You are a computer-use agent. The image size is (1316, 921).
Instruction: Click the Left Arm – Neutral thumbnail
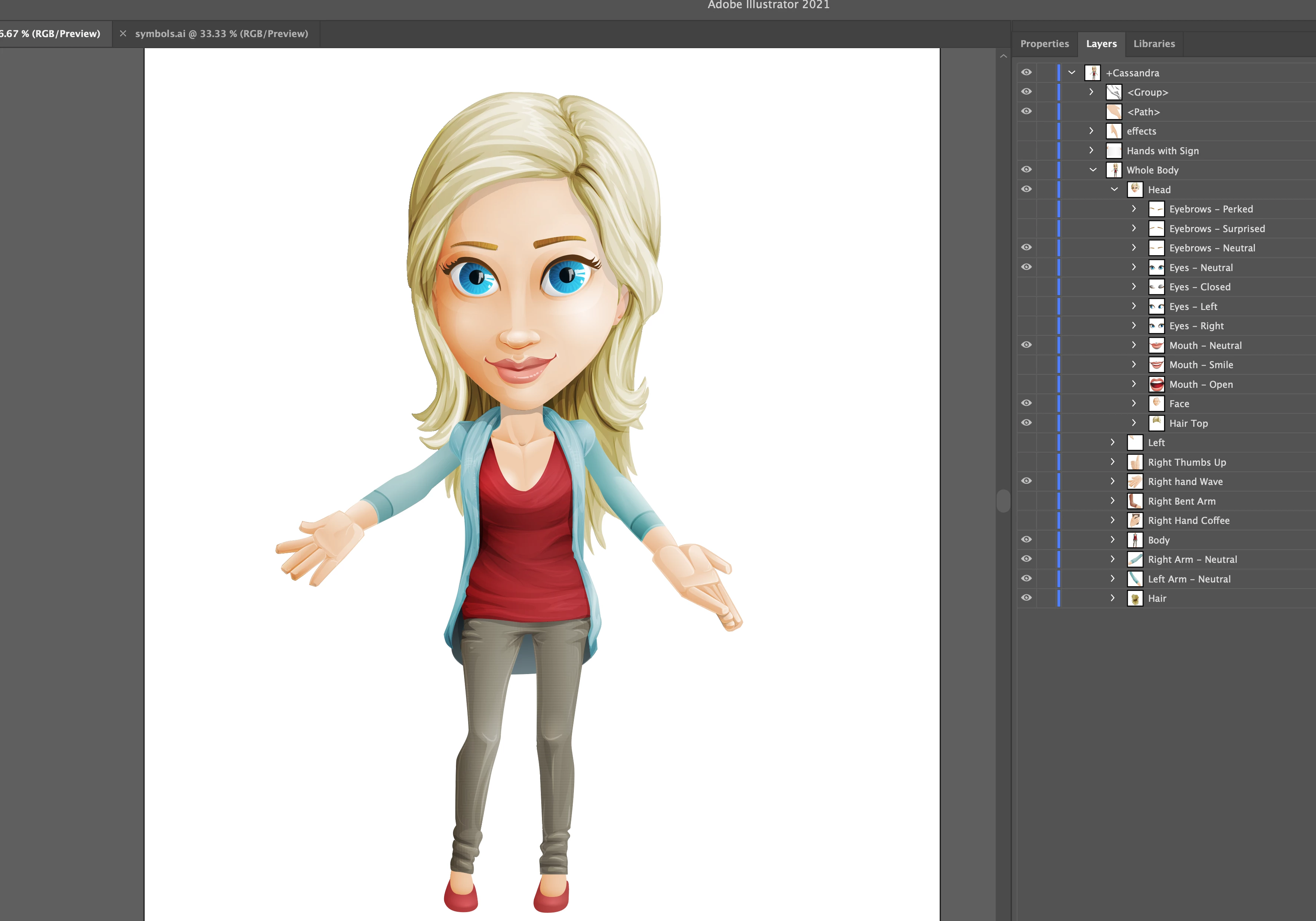coord(1135,579)
